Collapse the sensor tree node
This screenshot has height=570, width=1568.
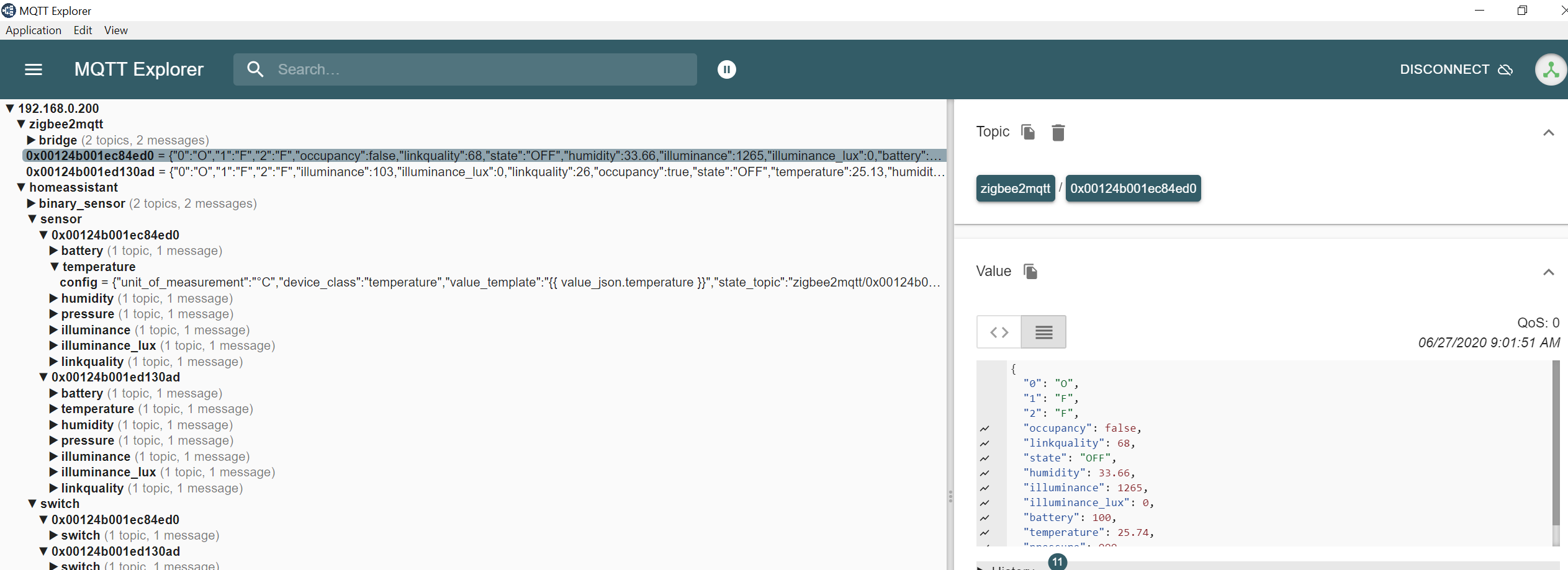pyautogui.click(x=32, y=219)
